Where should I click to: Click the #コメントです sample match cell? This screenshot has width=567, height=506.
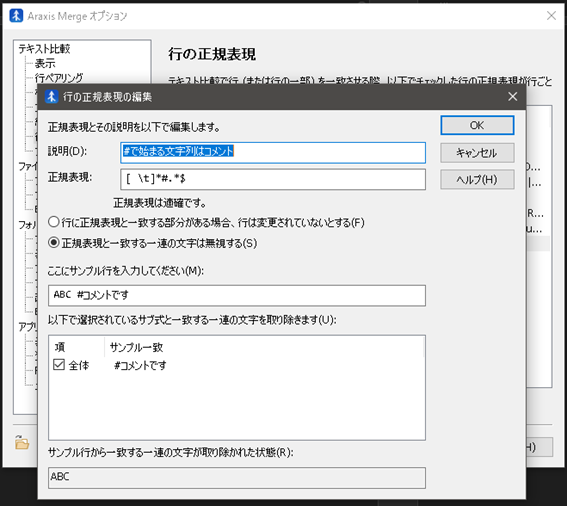[x=140, y=365]
